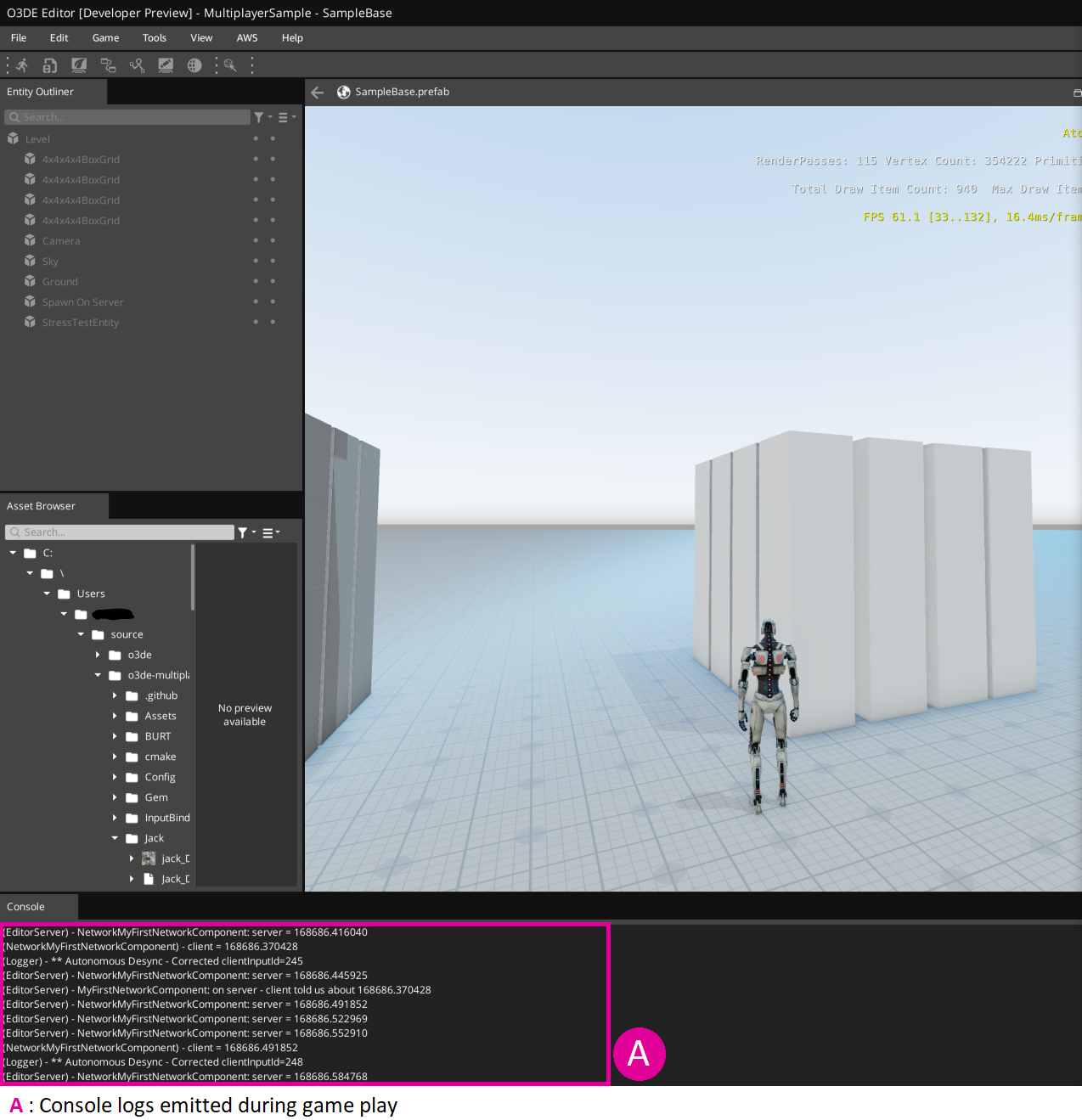Open the Entity Outliner options hamburger dropdown
The height and width of the screenshot is (1120, 1082).
pos(284,117)
